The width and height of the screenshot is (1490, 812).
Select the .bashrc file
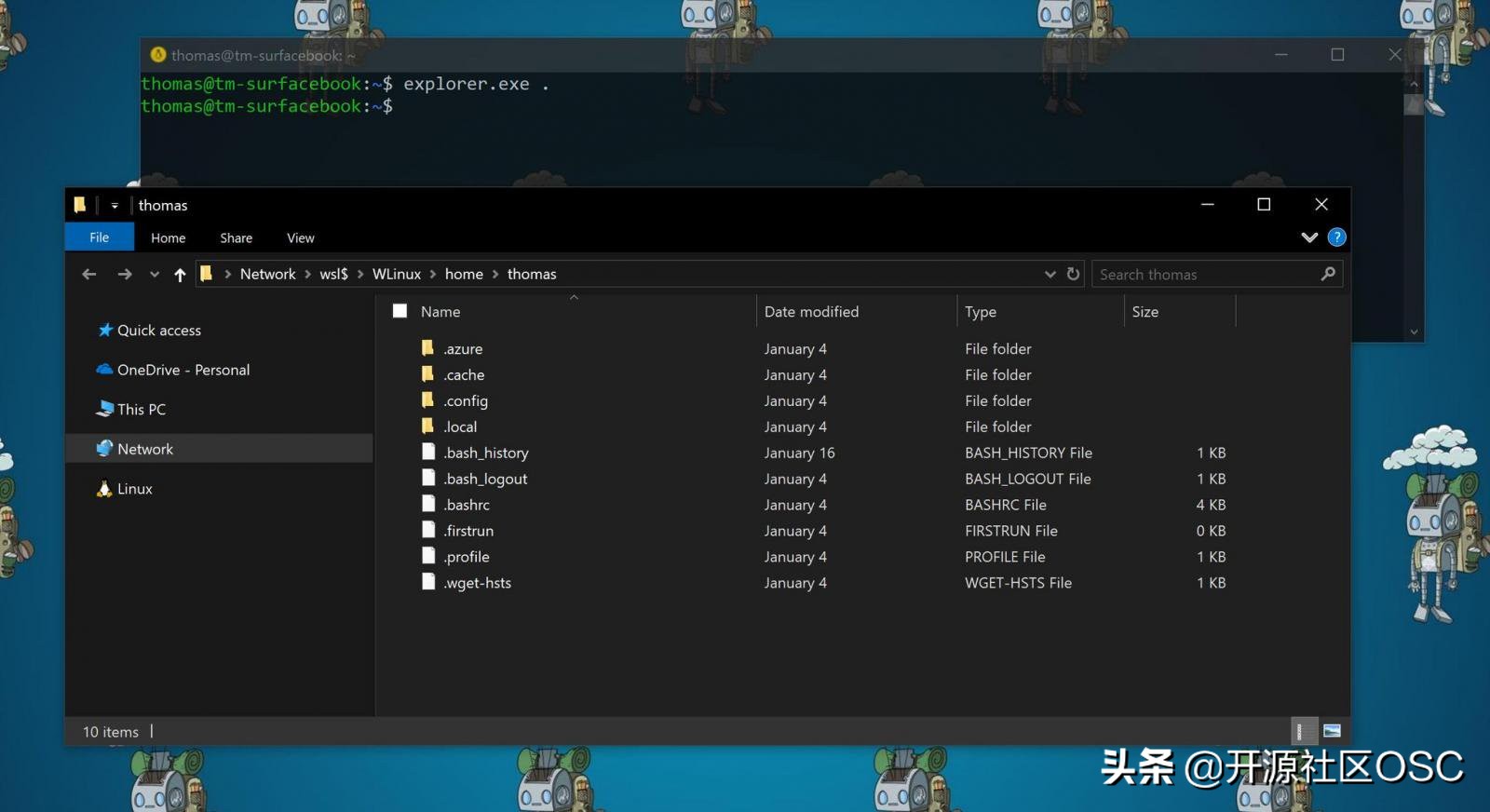[x=467, y=505]
